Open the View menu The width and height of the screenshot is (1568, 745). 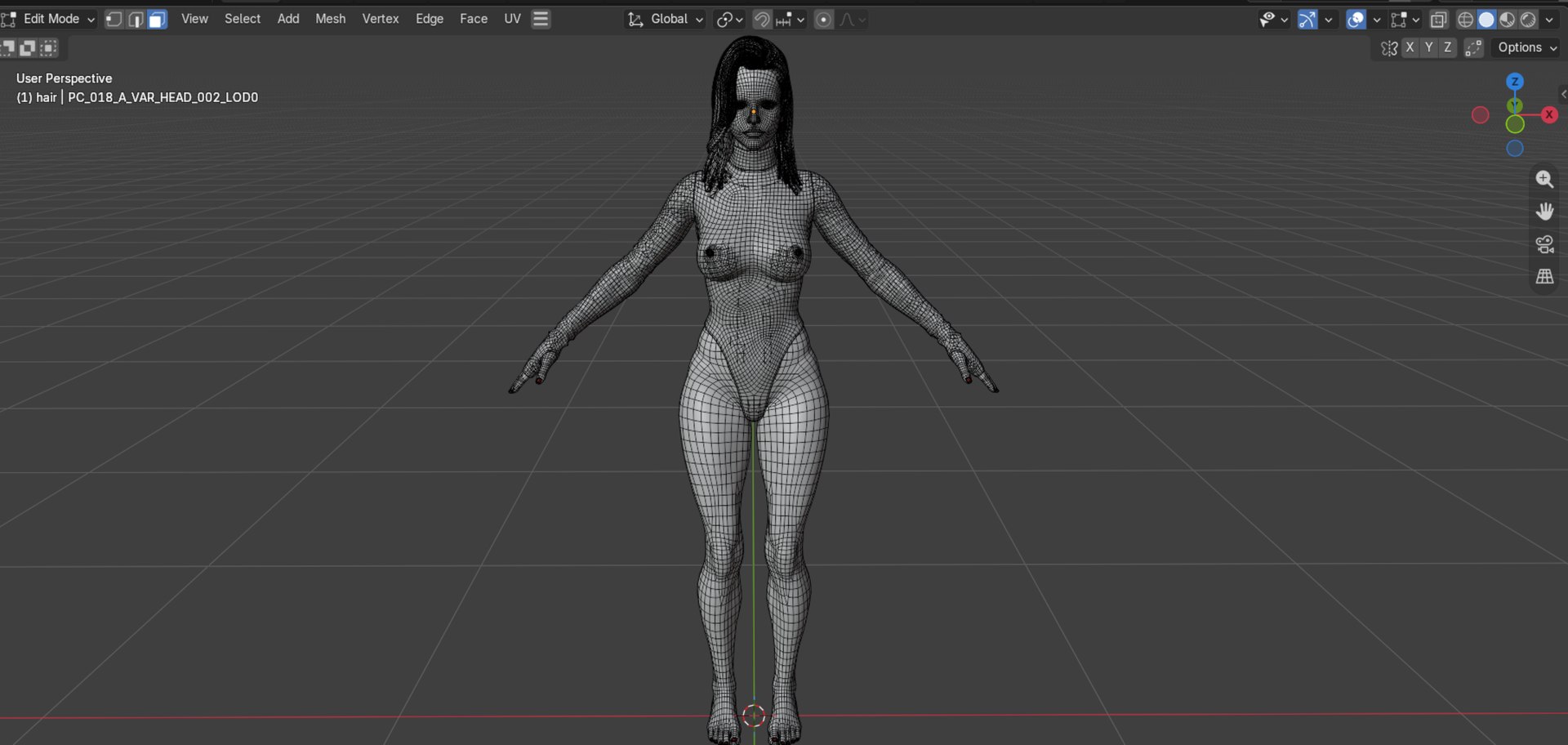pos(194,19)
